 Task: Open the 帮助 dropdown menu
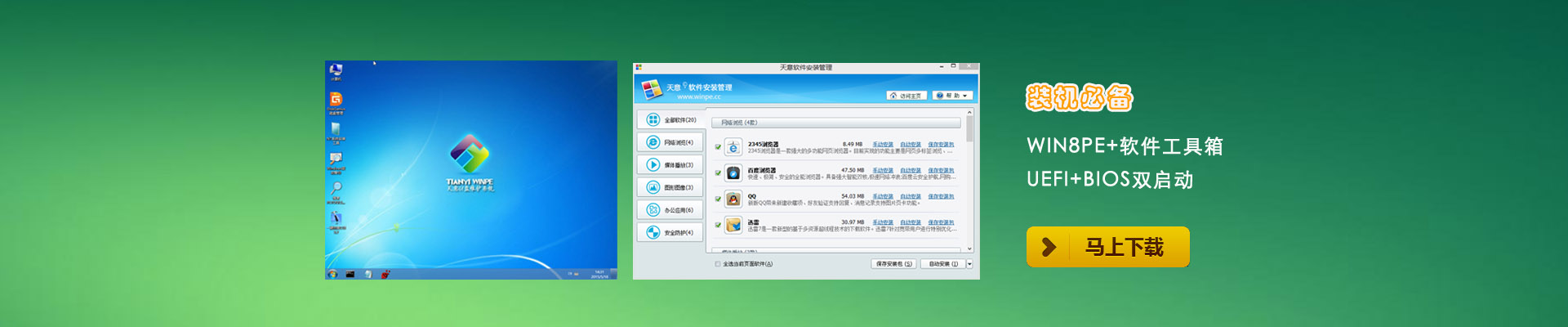pyautogui.click(x=952, y=96)
